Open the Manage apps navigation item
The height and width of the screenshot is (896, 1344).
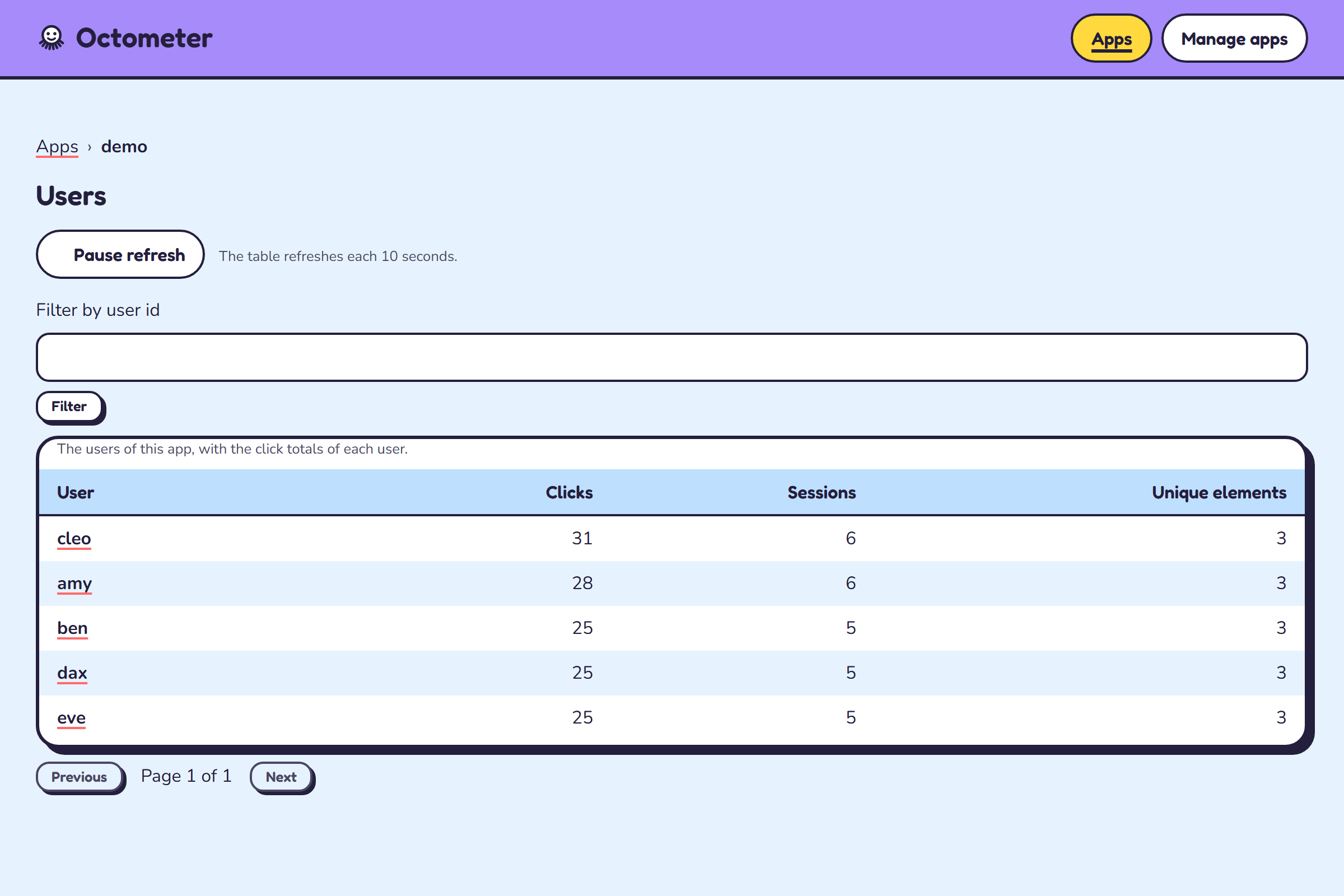tap(1234, 38)
